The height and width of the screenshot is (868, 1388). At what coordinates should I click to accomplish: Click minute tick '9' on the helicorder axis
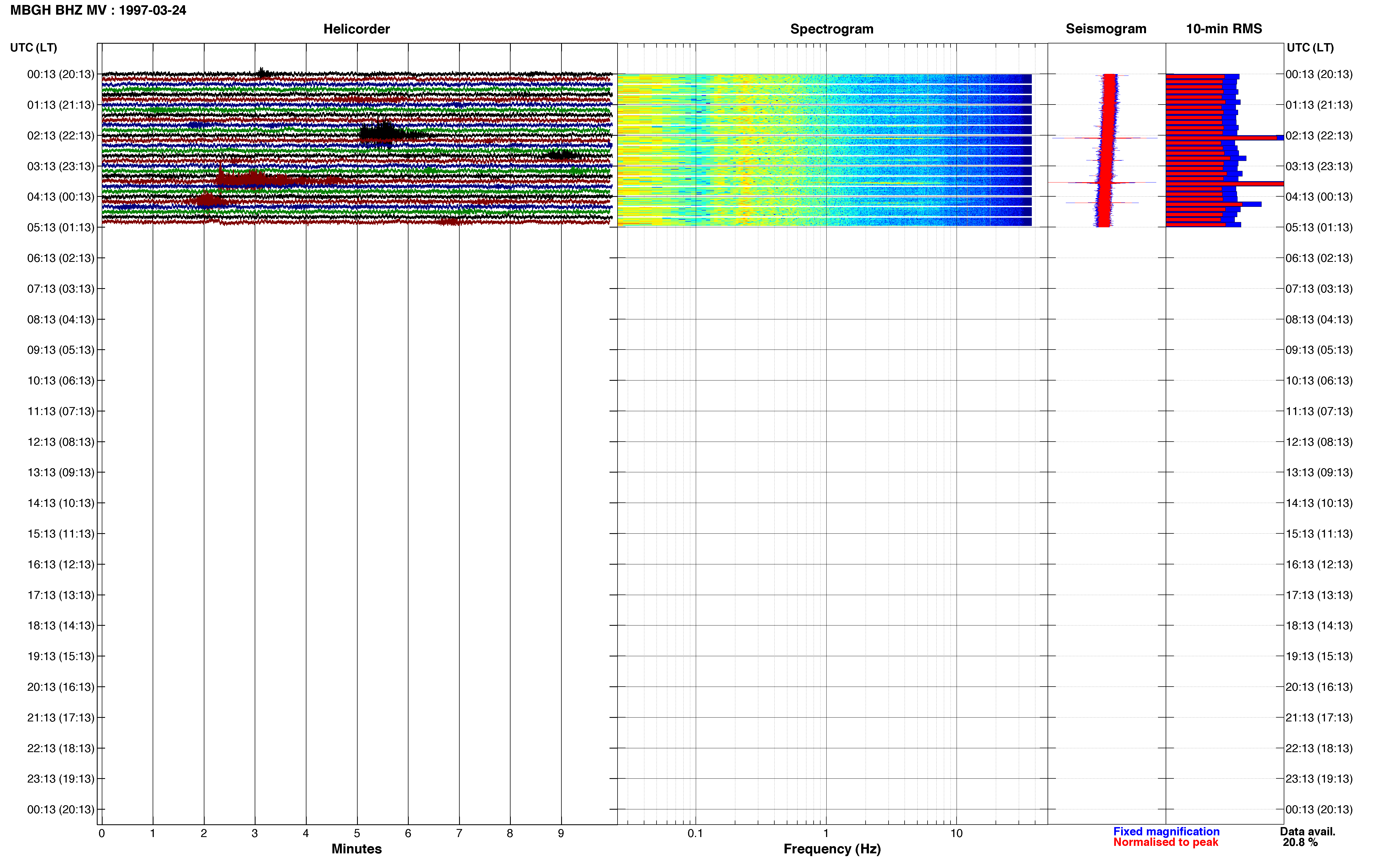coord(561,833)
